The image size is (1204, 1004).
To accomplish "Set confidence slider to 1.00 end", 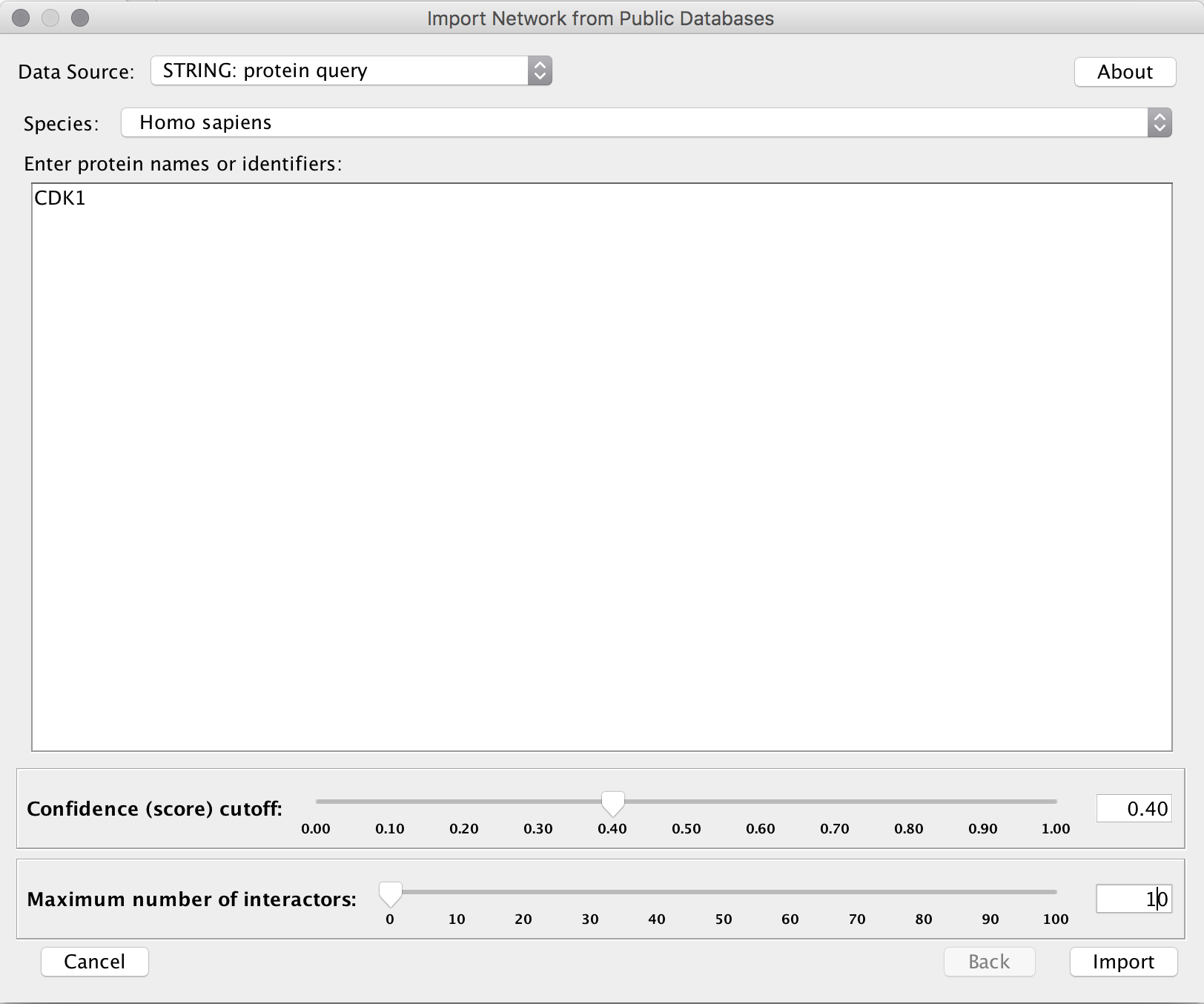I will (1056, 802).
